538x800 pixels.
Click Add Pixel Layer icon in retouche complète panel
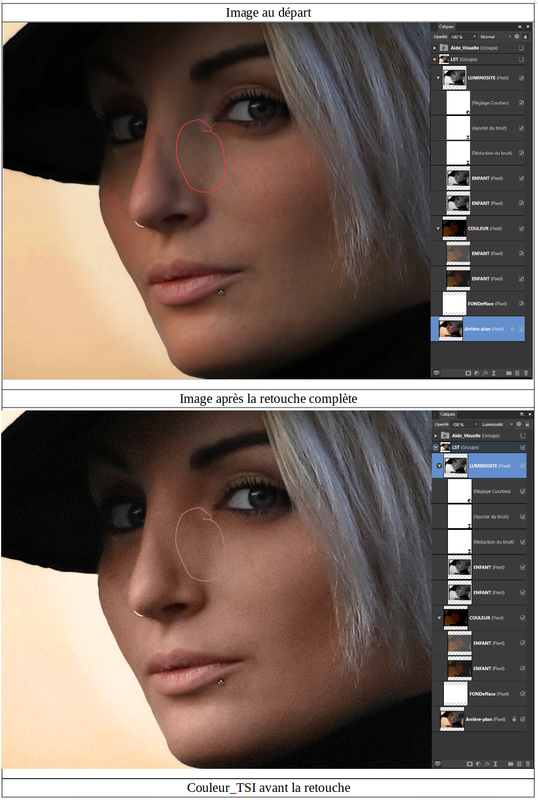[519, 764]
